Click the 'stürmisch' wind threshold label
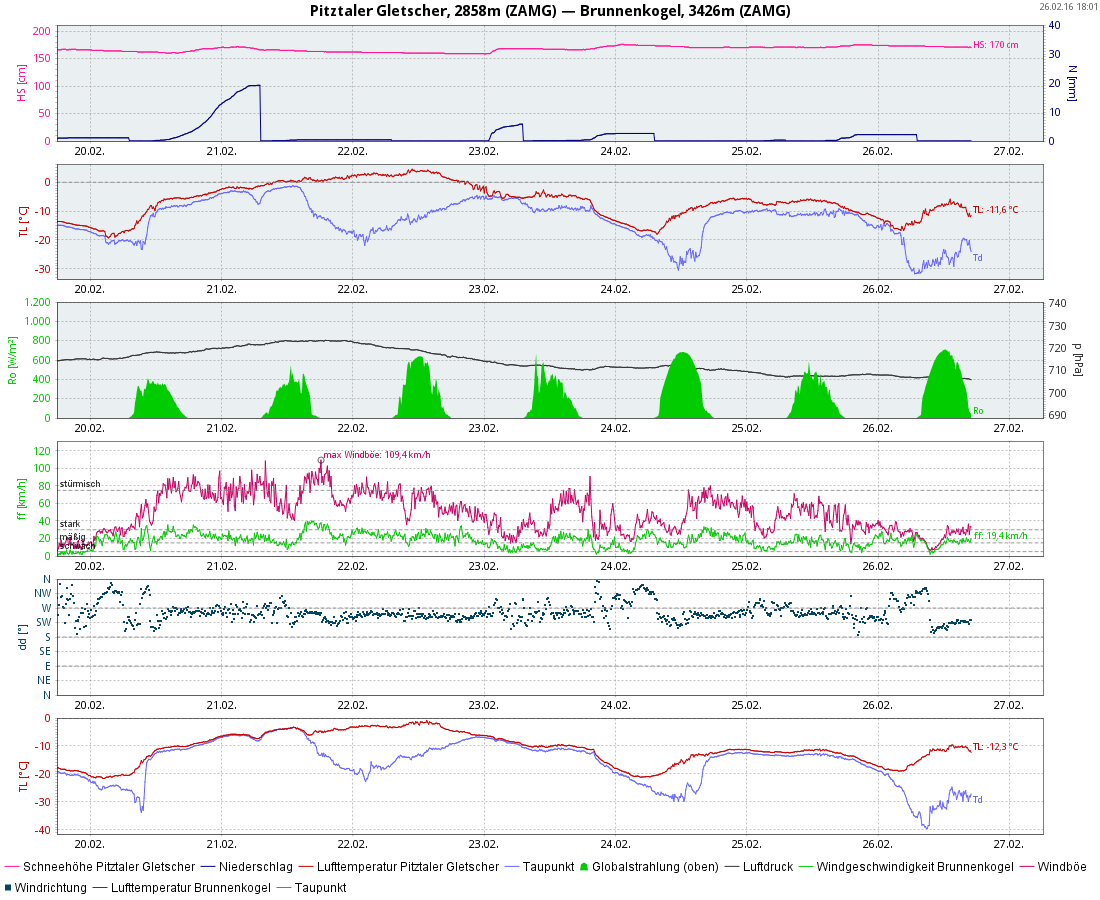This screenshot has height=900, width=1100. (80, 483)
